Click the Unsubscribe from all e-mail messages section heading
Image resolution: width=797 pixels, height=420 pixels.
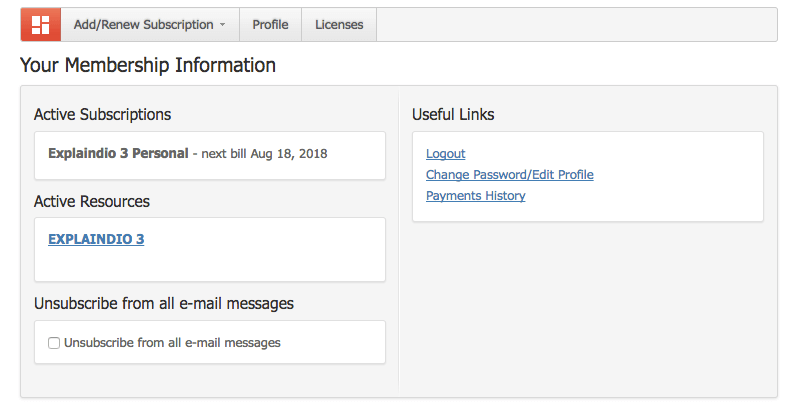coord(164,304)
